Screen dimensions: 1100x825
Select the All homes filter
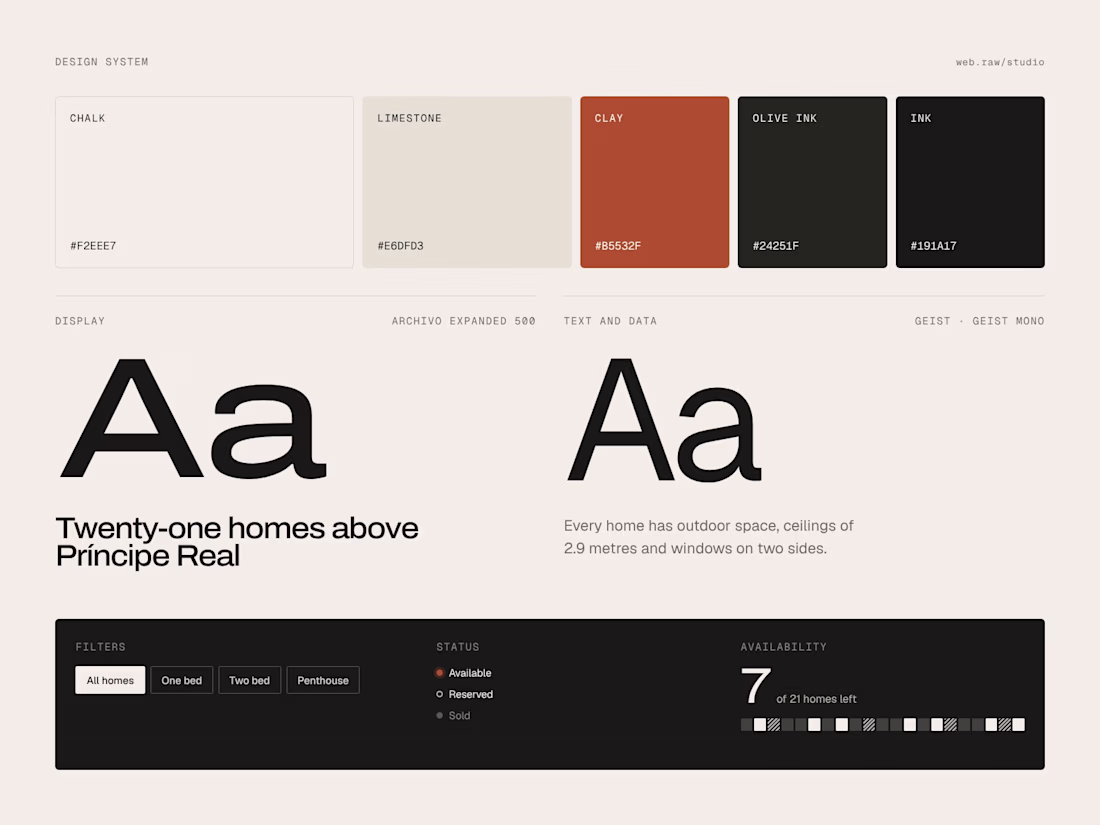click(110, 680)
